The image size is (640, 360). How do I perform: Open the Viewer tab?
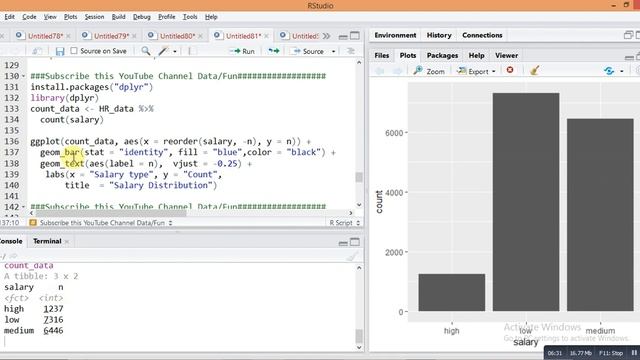[x=507, y=56]
